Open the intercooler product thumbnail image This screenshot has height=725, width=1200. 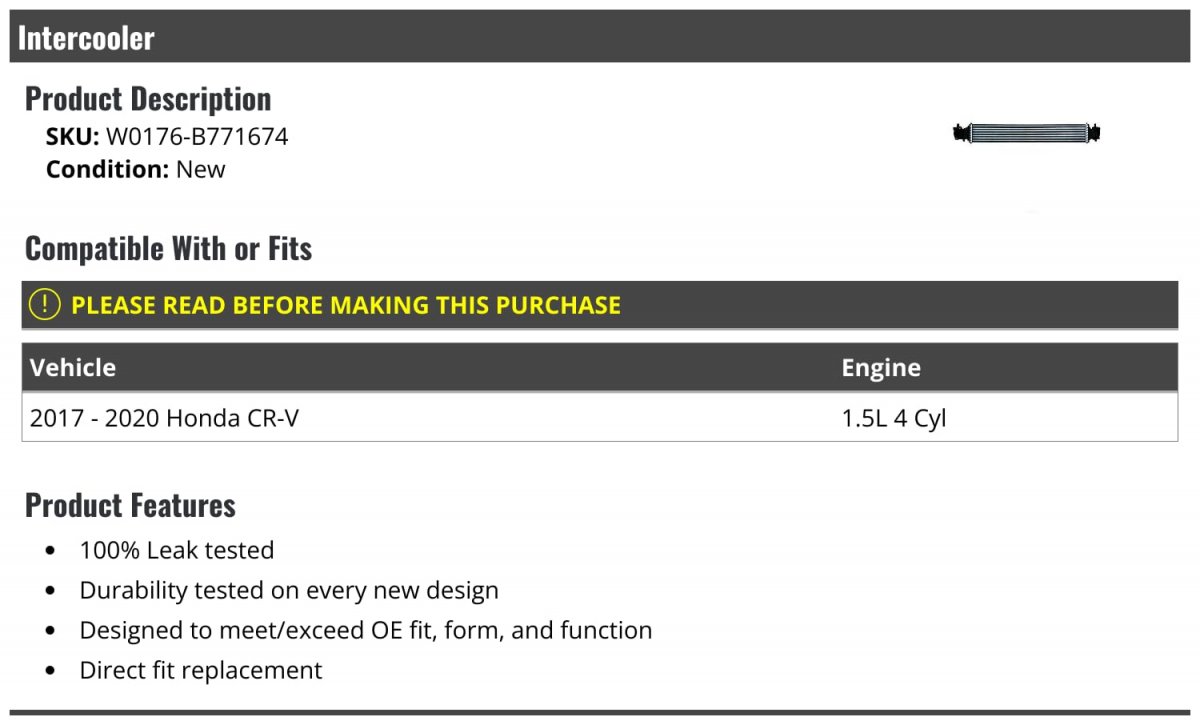(x=1027, y=133)
